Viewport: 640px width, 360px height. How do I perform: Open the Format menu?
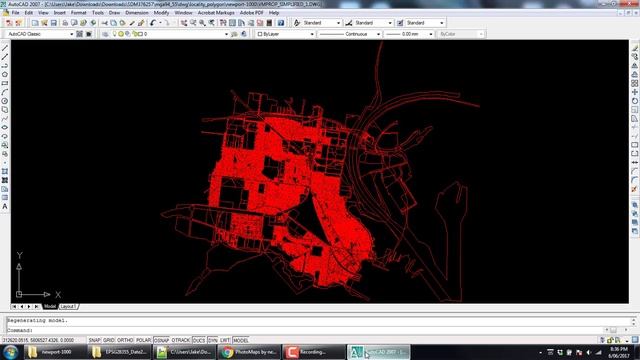[78, 13]
